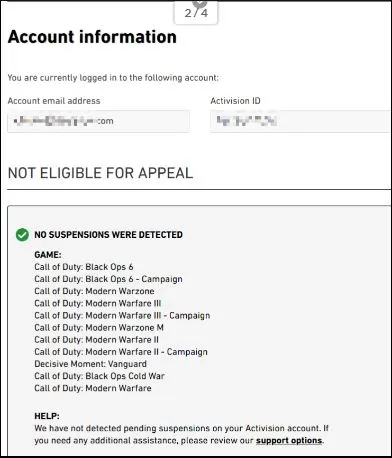The image size is (392, 458).
Task: Select Black Ops 6 - Campaign entry
Action: click(x=108, y=279)
